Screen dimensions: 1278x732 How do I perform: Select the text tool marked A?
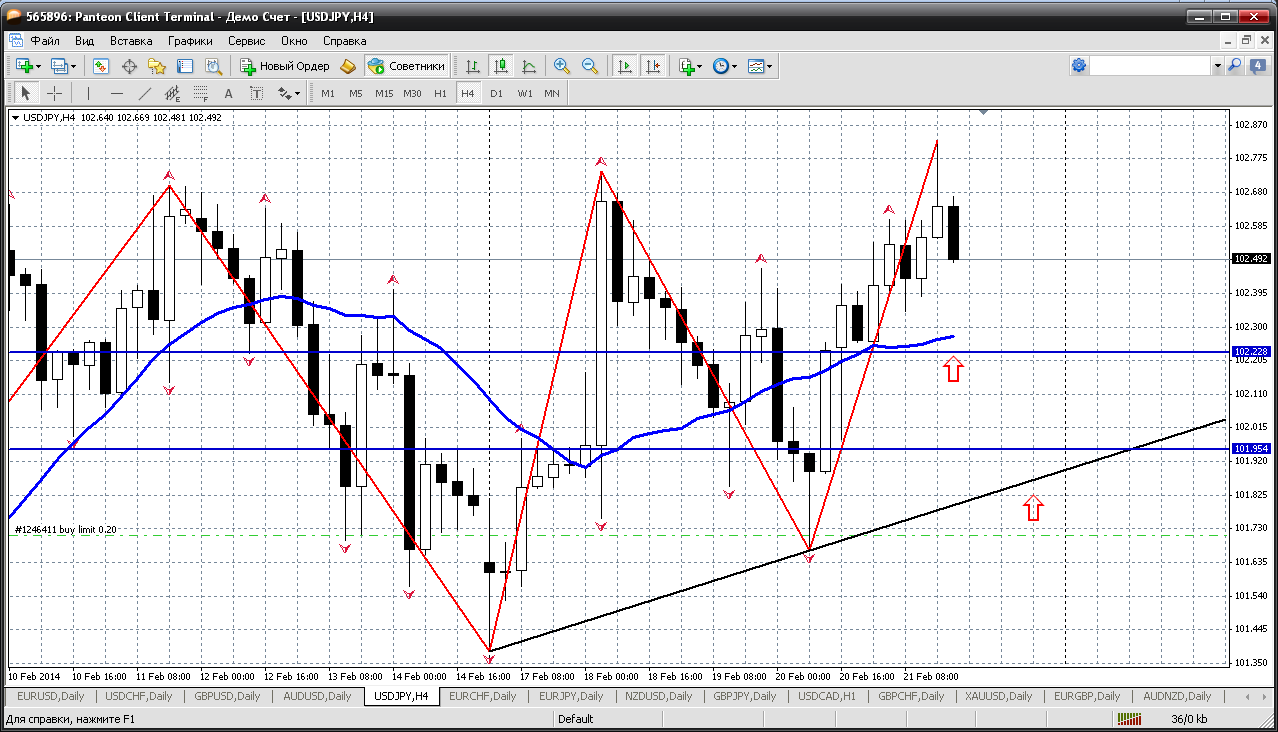coord(228,93)
